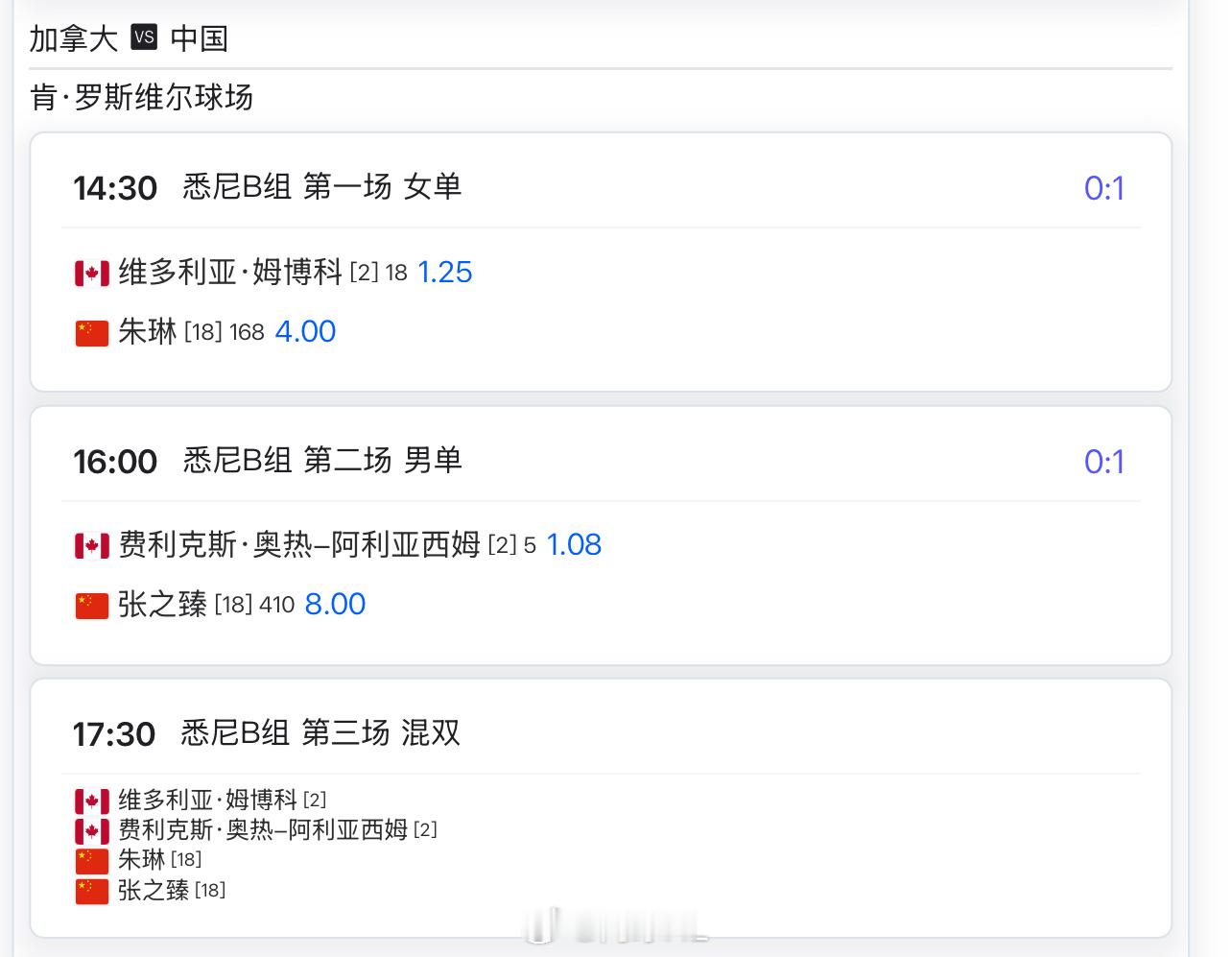This screenshot has height=957, width=1232.
Task: Open 朱琳 player name in 女单 match
Action: [x=148, y=332]
